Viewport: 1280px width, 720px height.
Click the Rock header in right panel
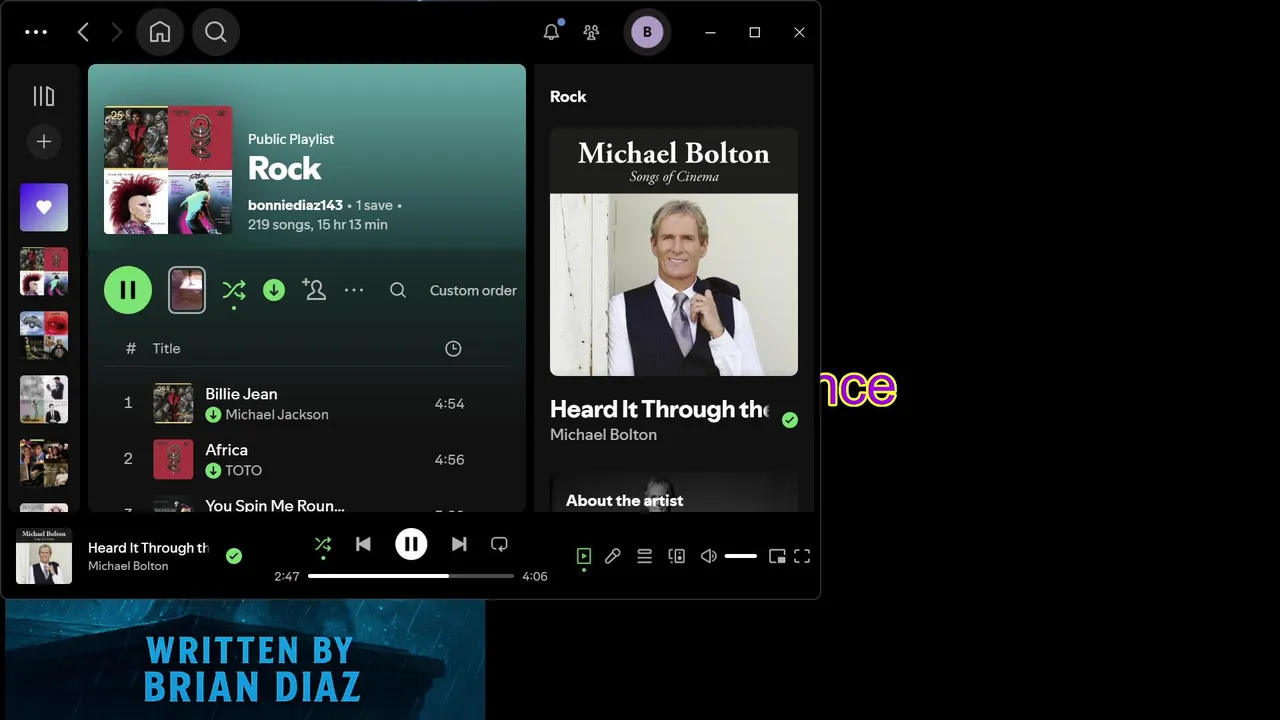click(568, 97)
